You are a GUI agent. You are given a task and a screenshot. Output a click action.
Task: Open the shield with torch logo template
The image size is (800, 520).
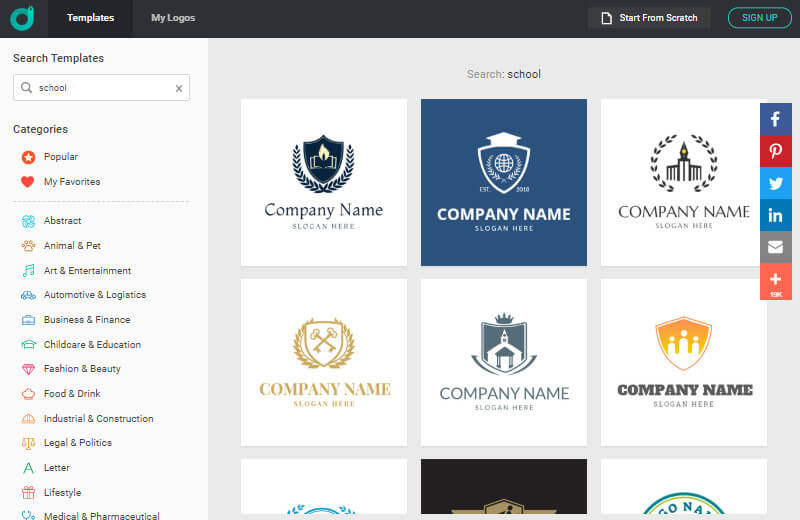pos(324,182)
